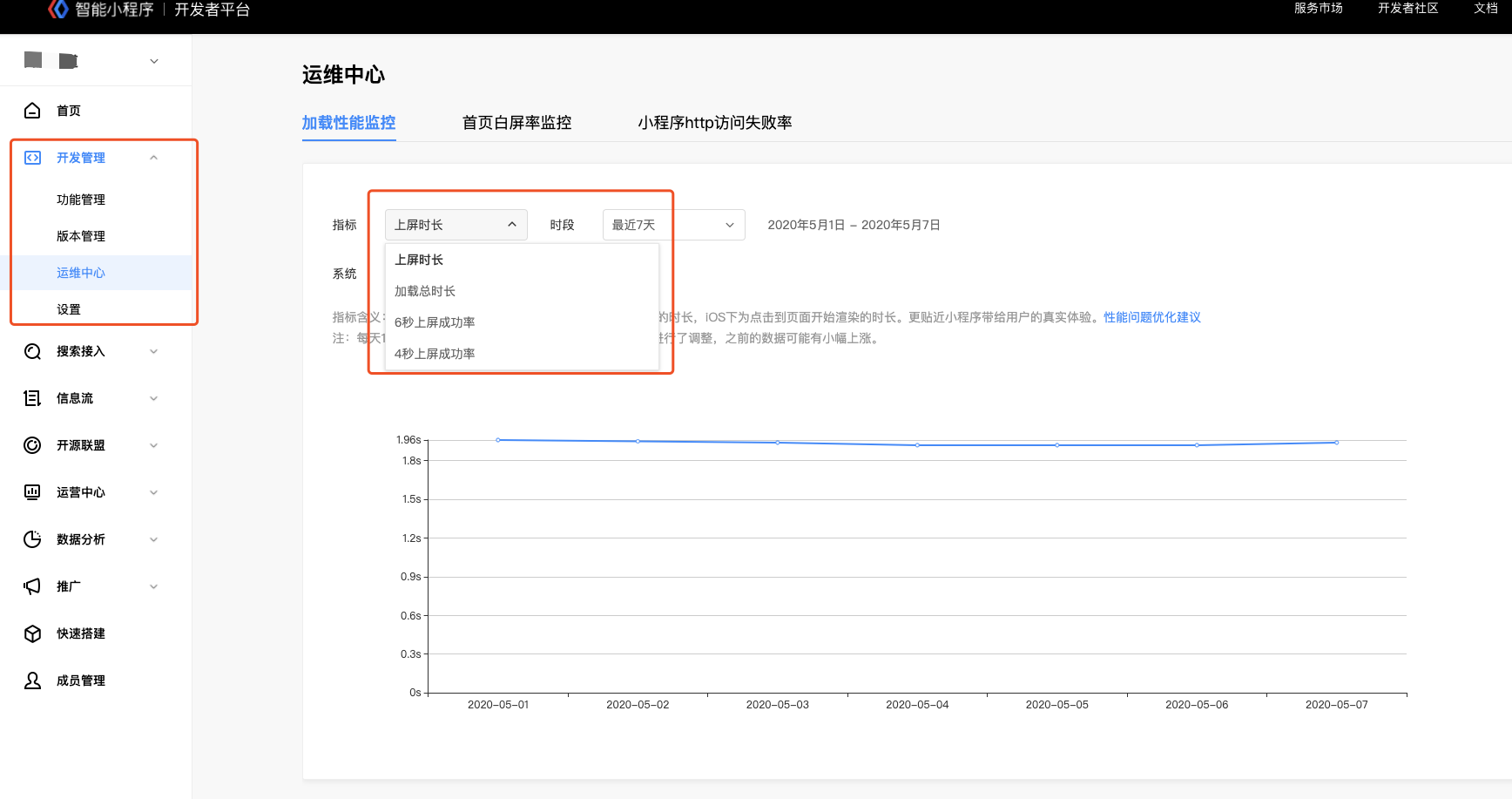Viewport: 1512px width, 799px height.
Task: Open 文档 in top navigation
Action: 1486,9
